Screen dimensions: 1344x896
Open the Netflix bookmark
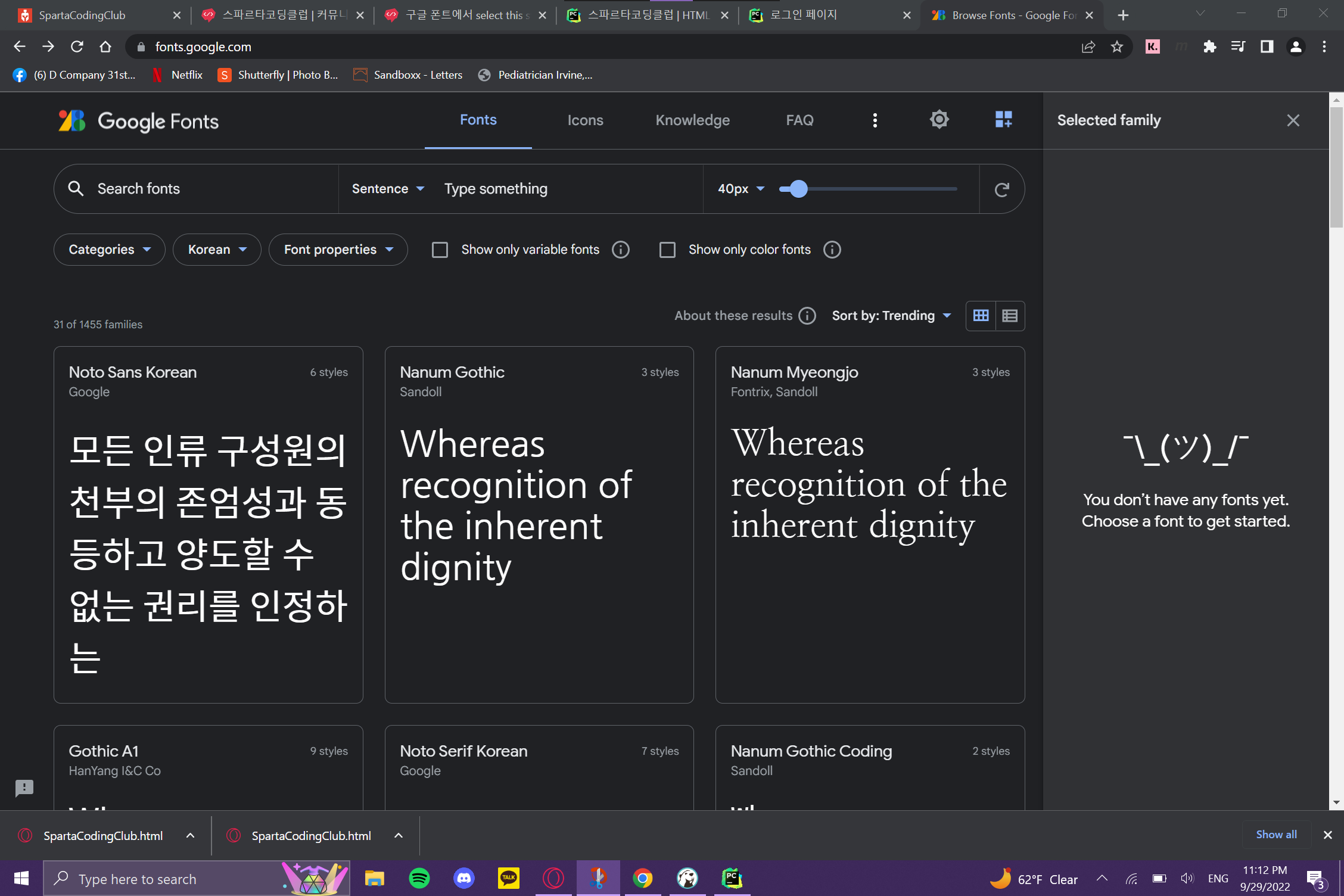[x=178, y=75]
